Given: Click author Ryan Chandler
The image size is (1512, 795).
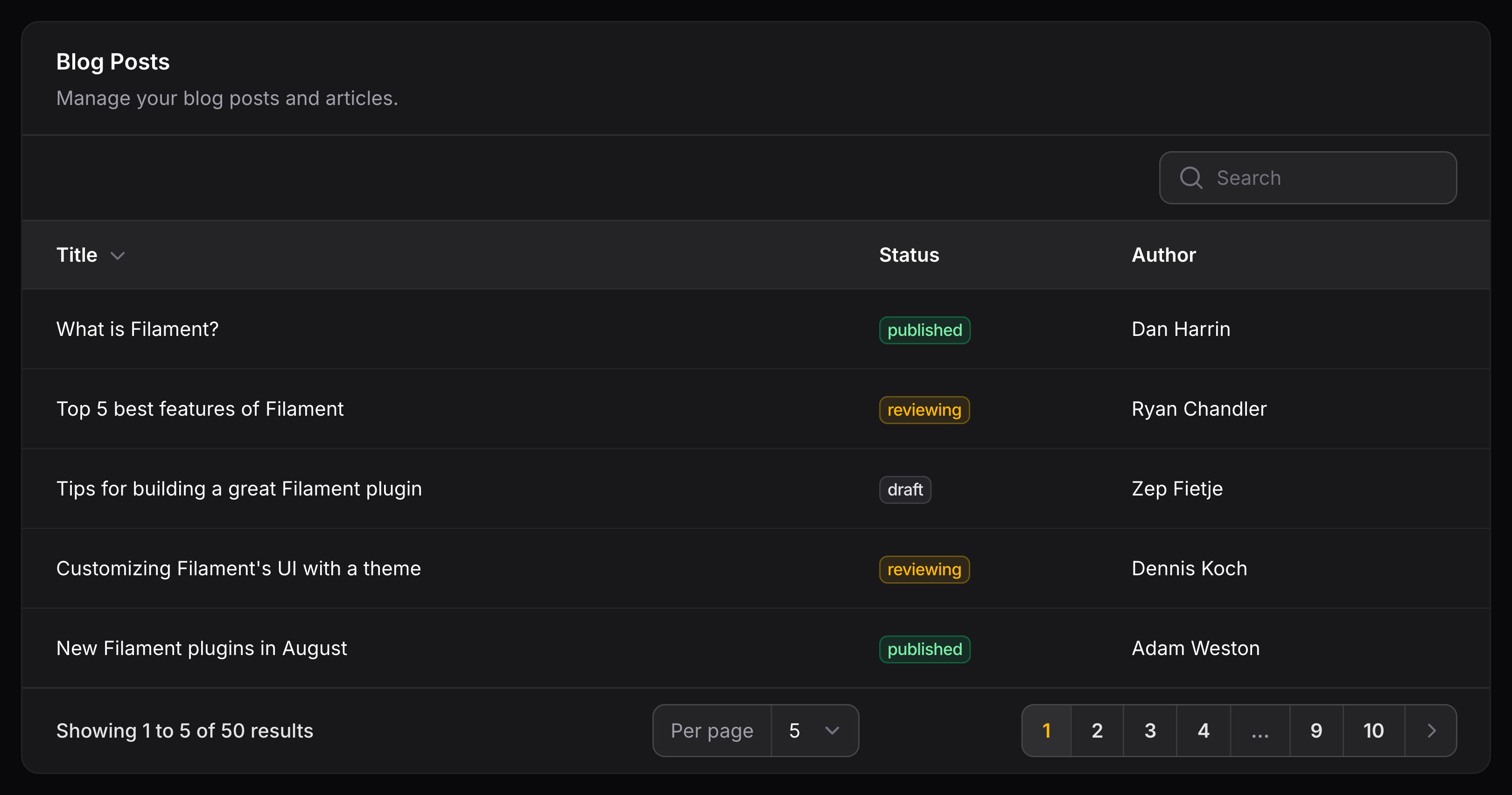Looking at the screenshot, I should (1199, 409).
